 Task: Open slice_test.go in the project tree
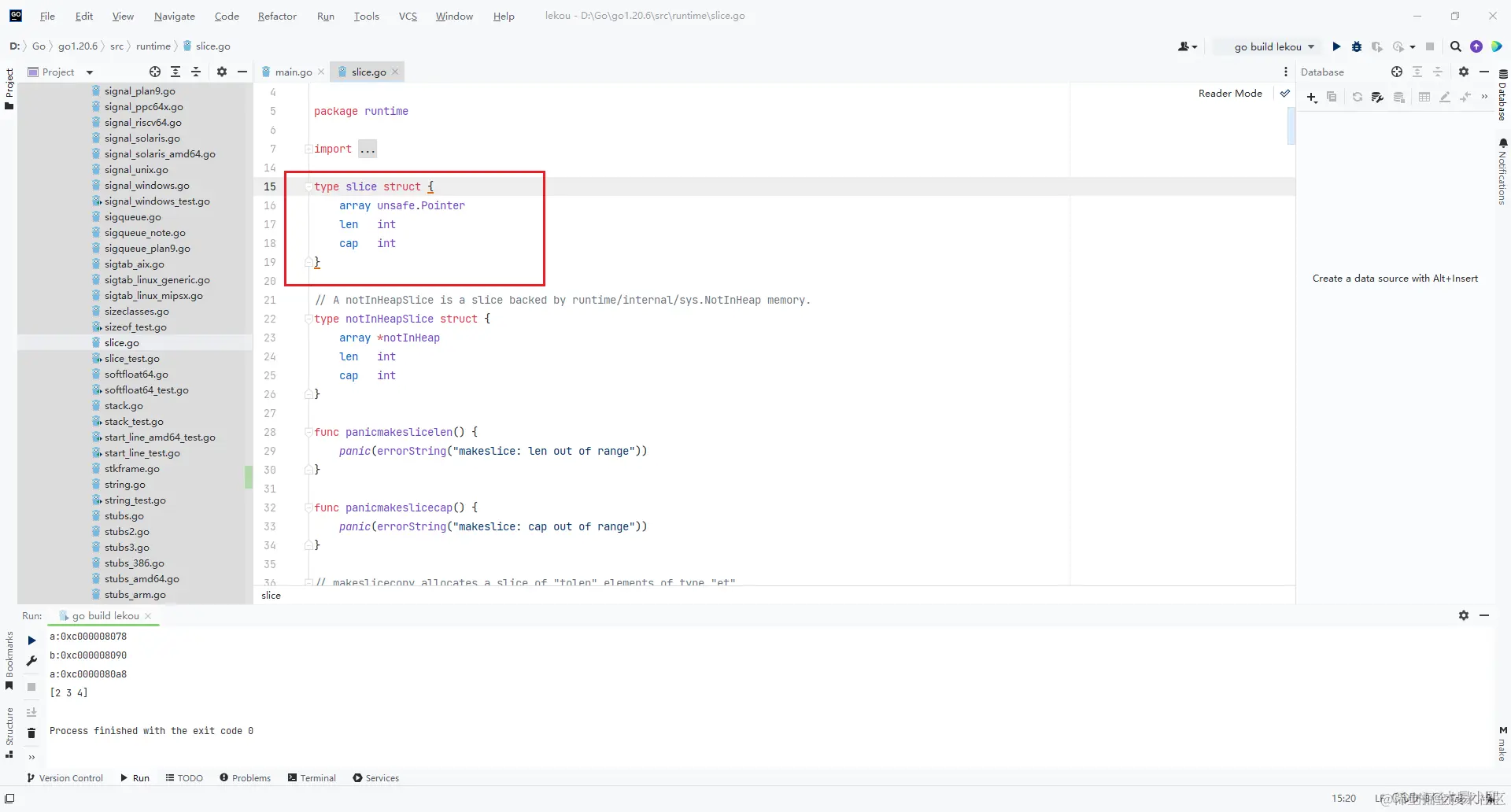point(131,359)
